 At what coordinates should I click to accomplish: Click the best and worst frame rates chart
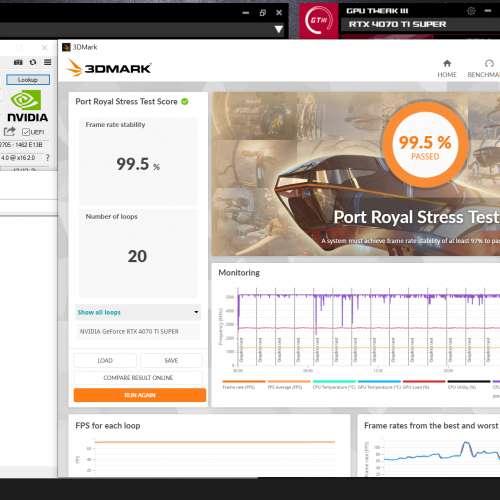pyautogui.click(x=432, y=457)
